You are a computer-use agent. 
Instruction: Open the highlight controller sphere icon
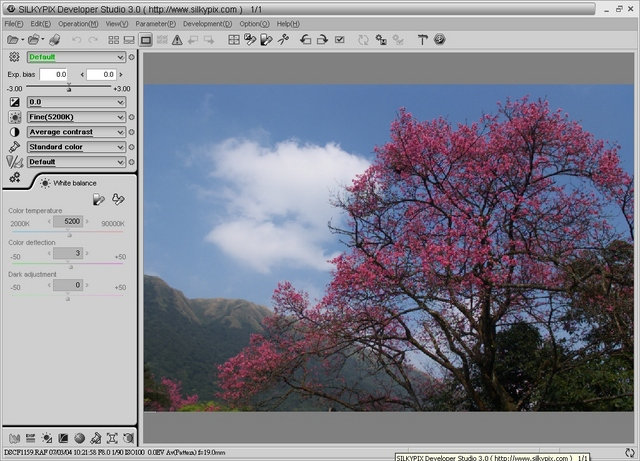pos(80,439)
